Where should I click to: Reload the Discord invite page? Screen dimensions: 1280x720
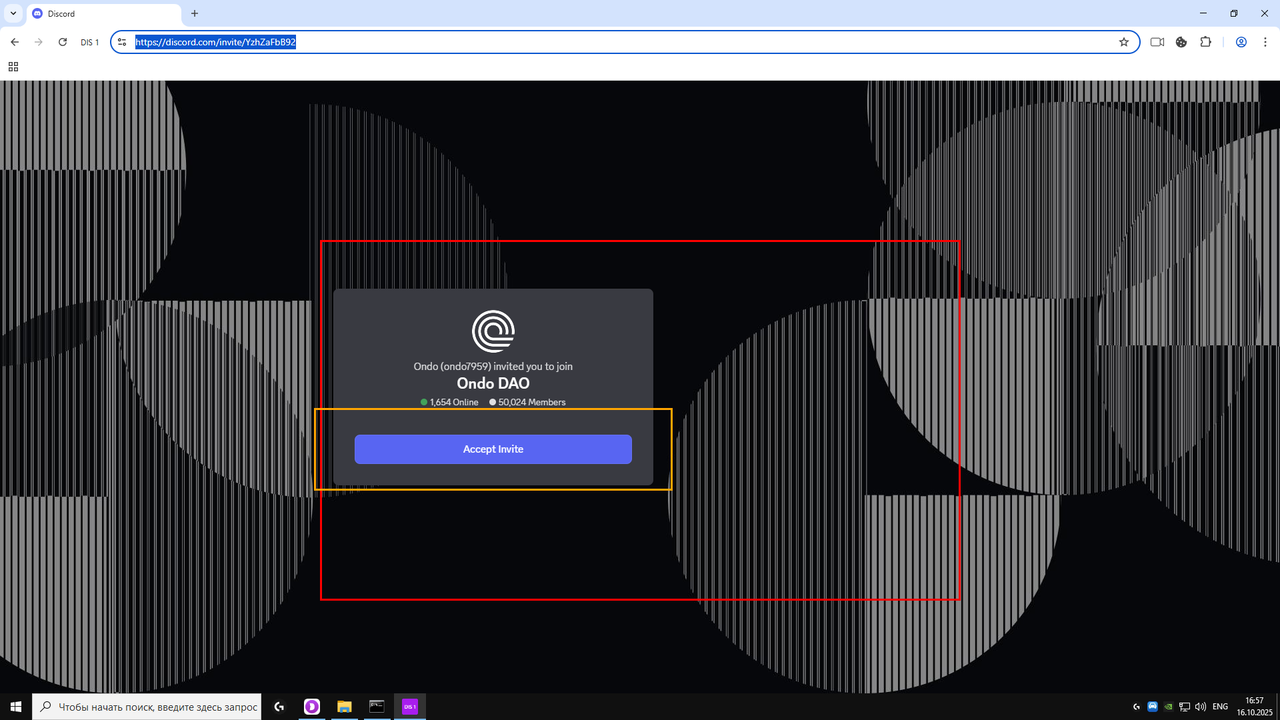(62, 42)
